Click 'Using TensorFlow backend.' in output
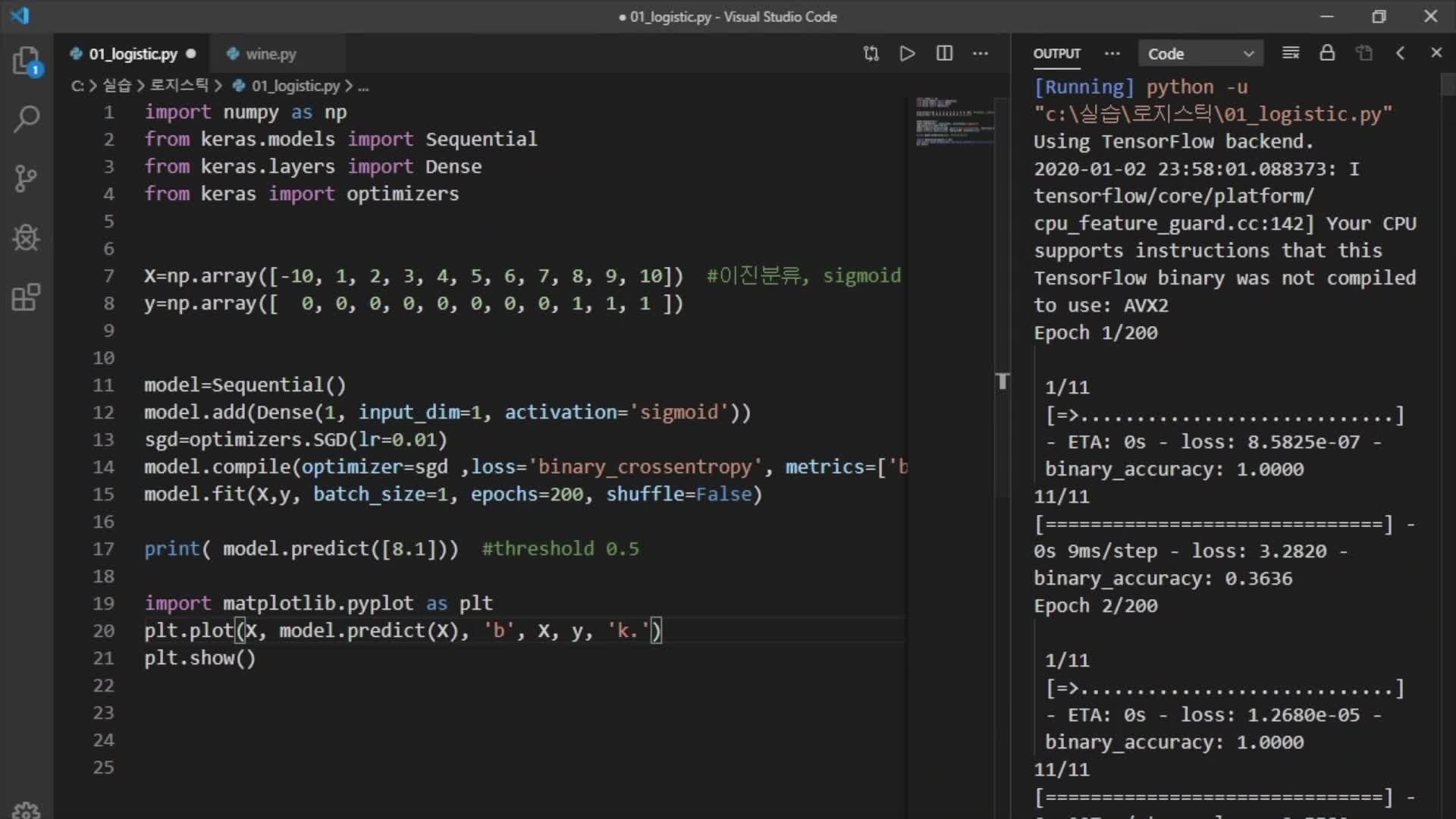 point(1173,142)
